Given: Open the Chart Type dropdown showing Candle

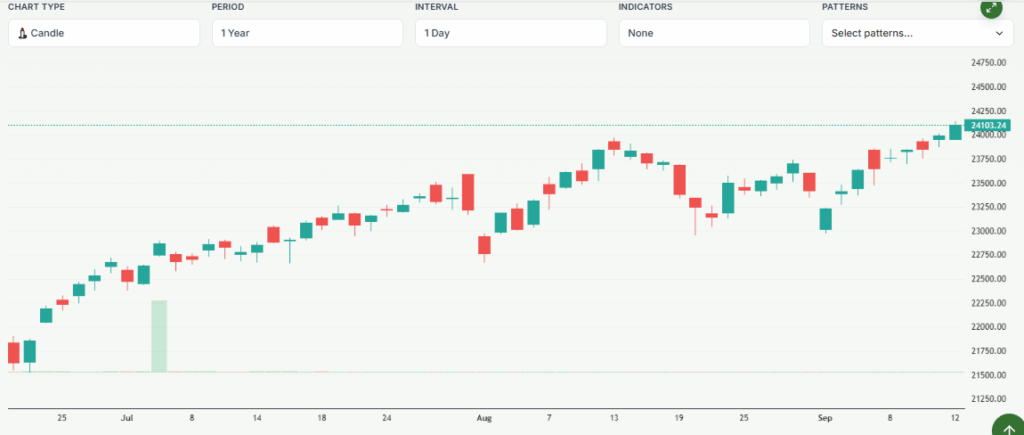Looking at the screenshot, I should click(104, 33).
